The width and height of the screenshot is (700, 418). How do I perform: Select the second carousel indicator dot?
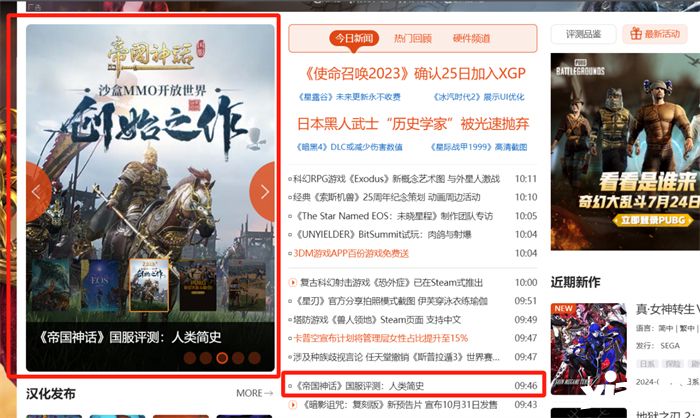pos(206,358)
